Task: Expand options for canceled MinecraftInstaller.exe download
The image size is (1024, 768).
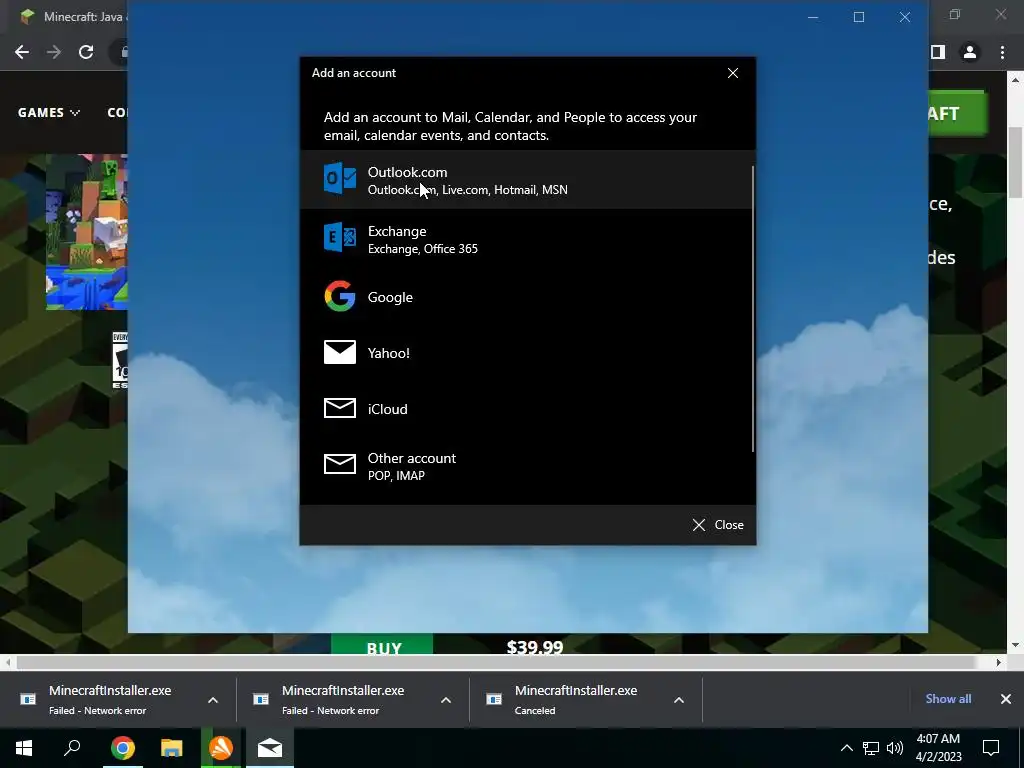Action: pyautogui.click(x=679, y=700)
